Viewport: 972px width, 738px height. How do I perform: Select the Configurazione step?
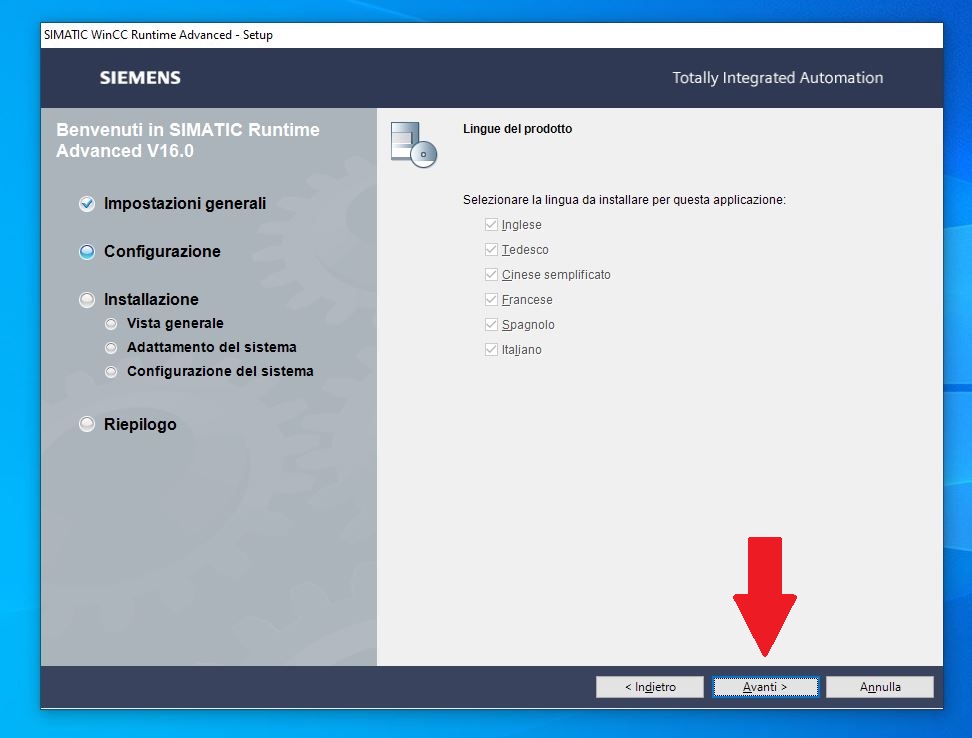[162, 251]
